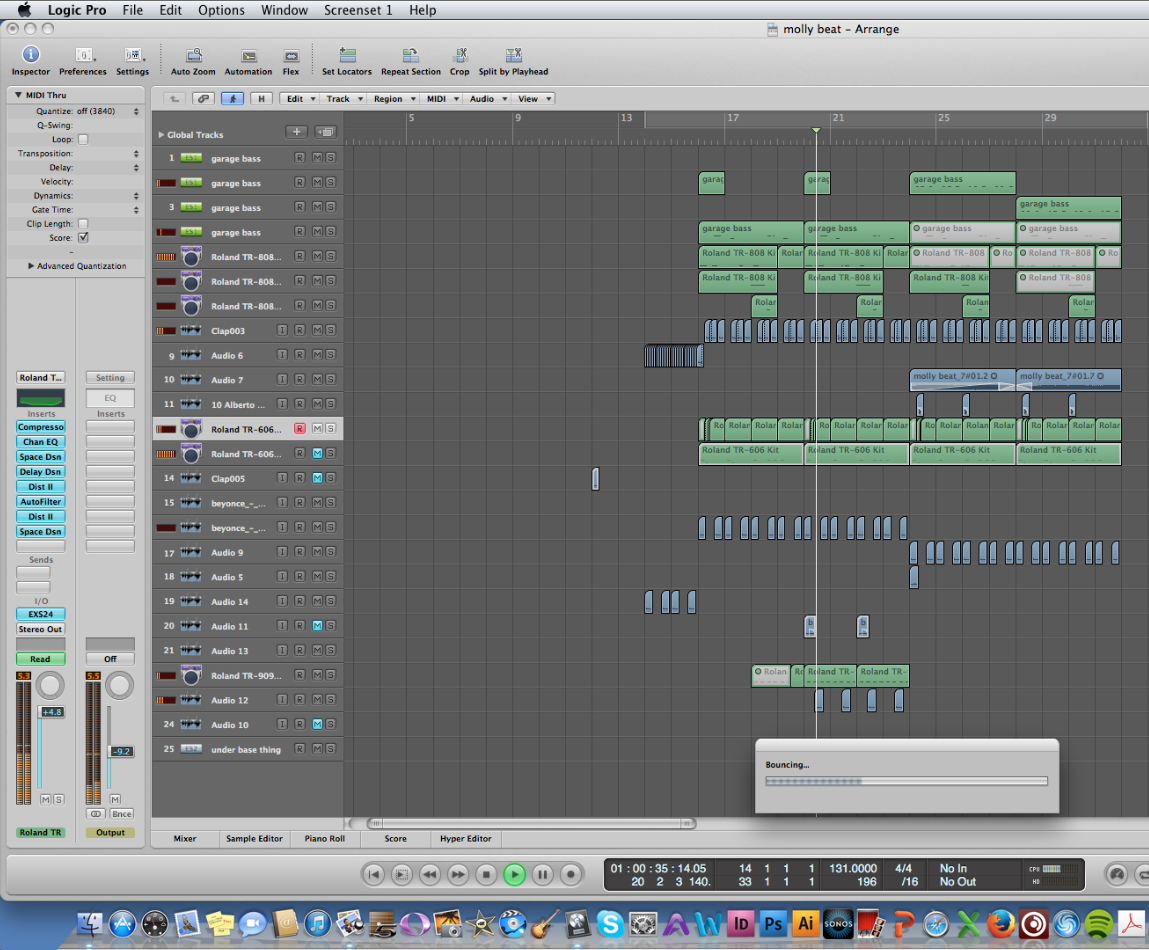
Task: Unmute the Clap005 track
Action: (x=317, y=478)
